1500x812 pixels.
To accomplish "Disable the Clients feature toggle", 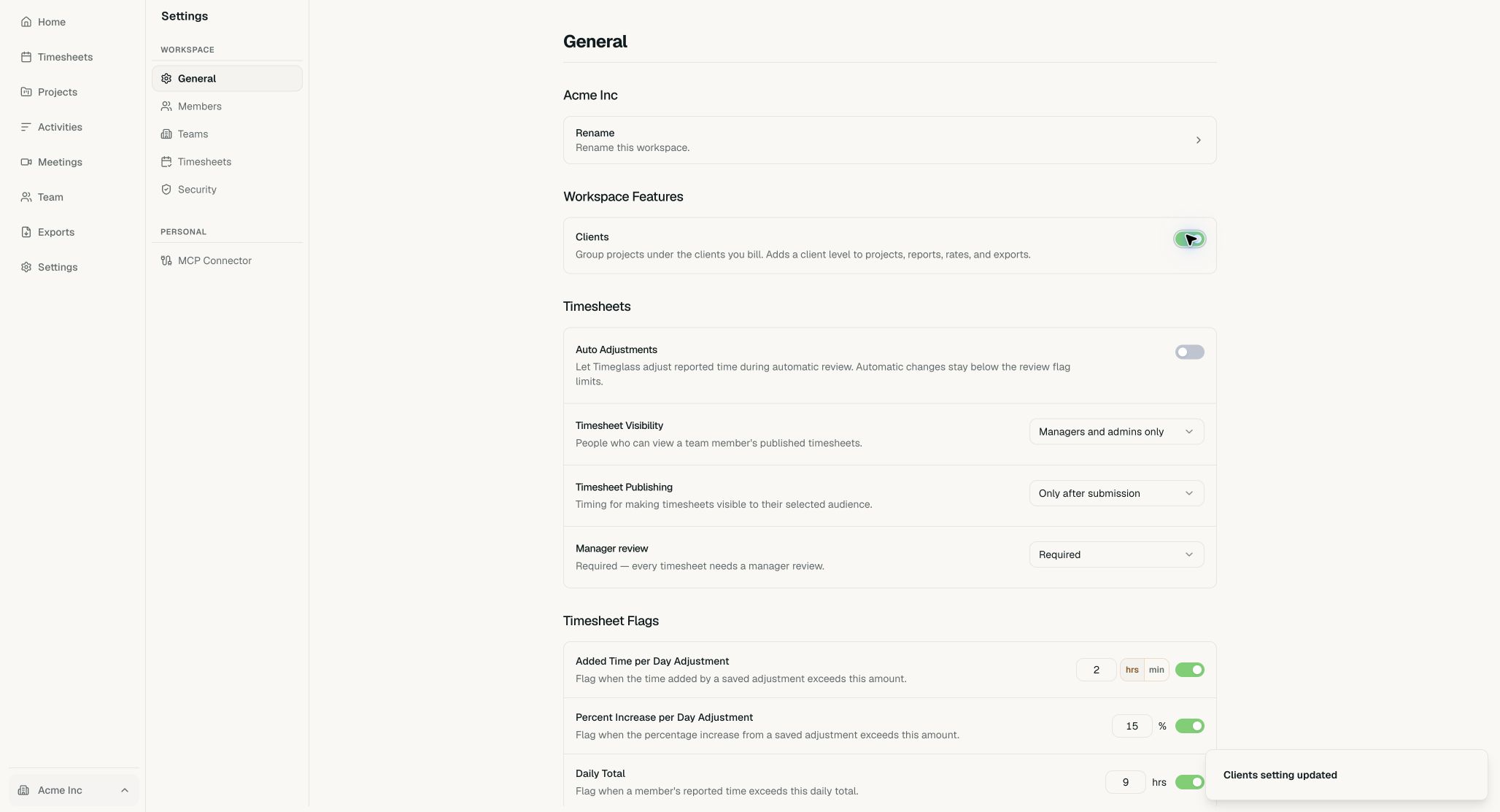I will click(1189, 239).
